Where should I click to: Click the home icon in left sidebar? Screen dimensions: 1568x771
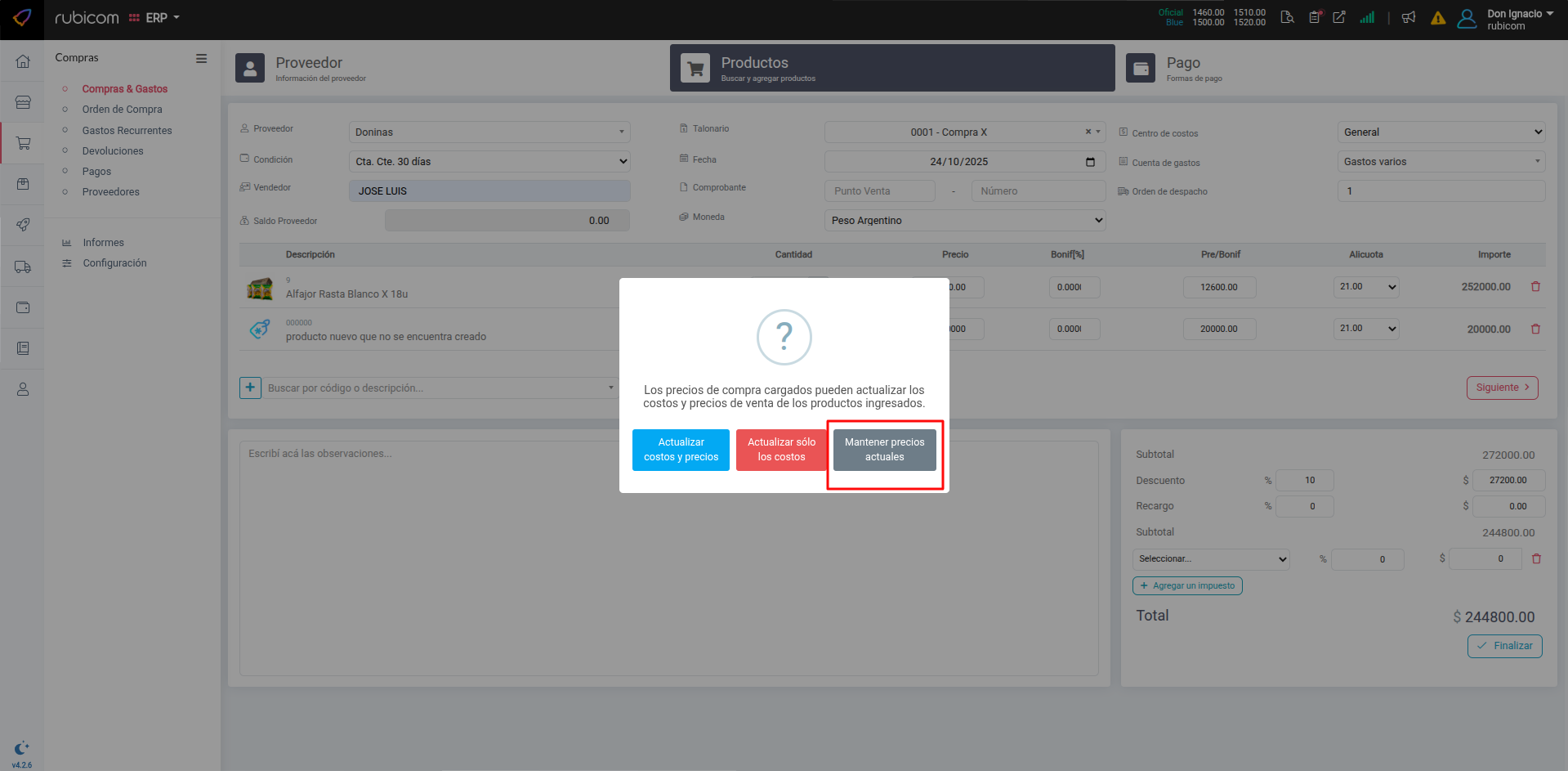(23, 61)
